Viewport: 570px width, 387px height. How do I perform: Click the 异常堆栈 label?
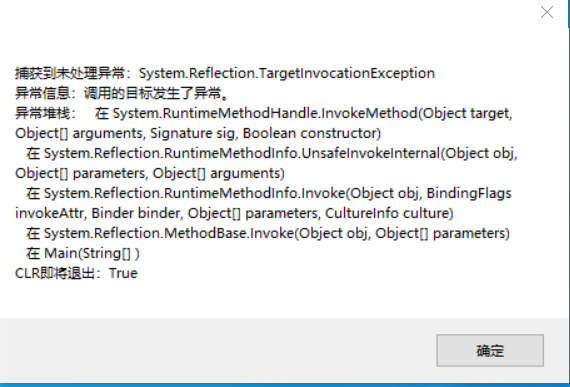coord(42,113)
